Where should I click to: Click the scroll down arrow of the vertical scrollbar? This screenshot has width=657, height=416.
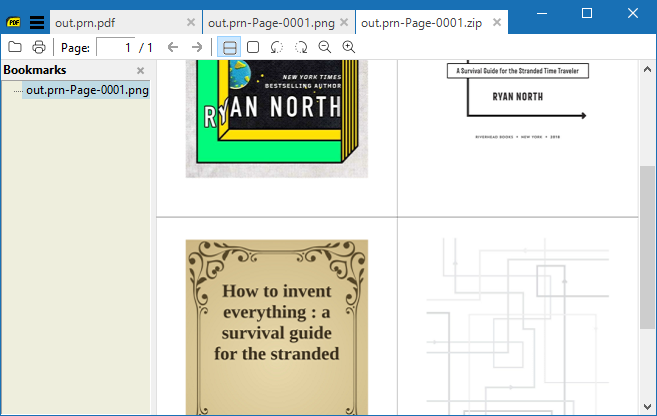tap(647, 407)
